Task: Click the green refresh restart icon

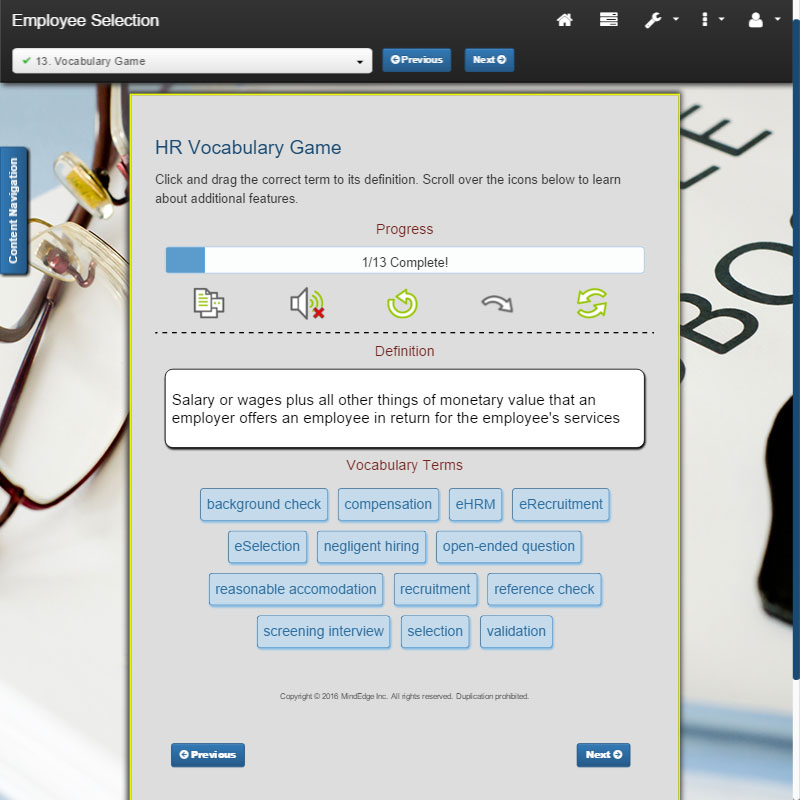Action: point(592,303)
